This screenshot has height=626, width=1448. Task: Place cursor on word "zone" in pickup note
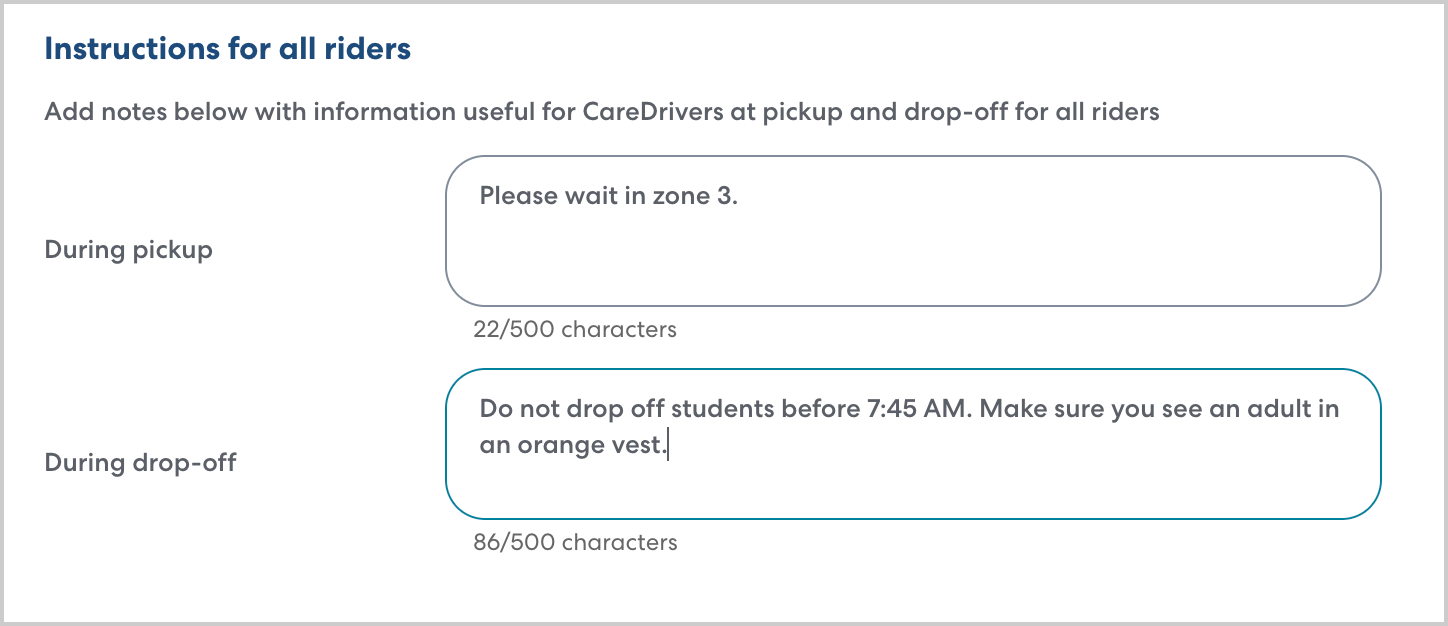(x=682, y=196)
